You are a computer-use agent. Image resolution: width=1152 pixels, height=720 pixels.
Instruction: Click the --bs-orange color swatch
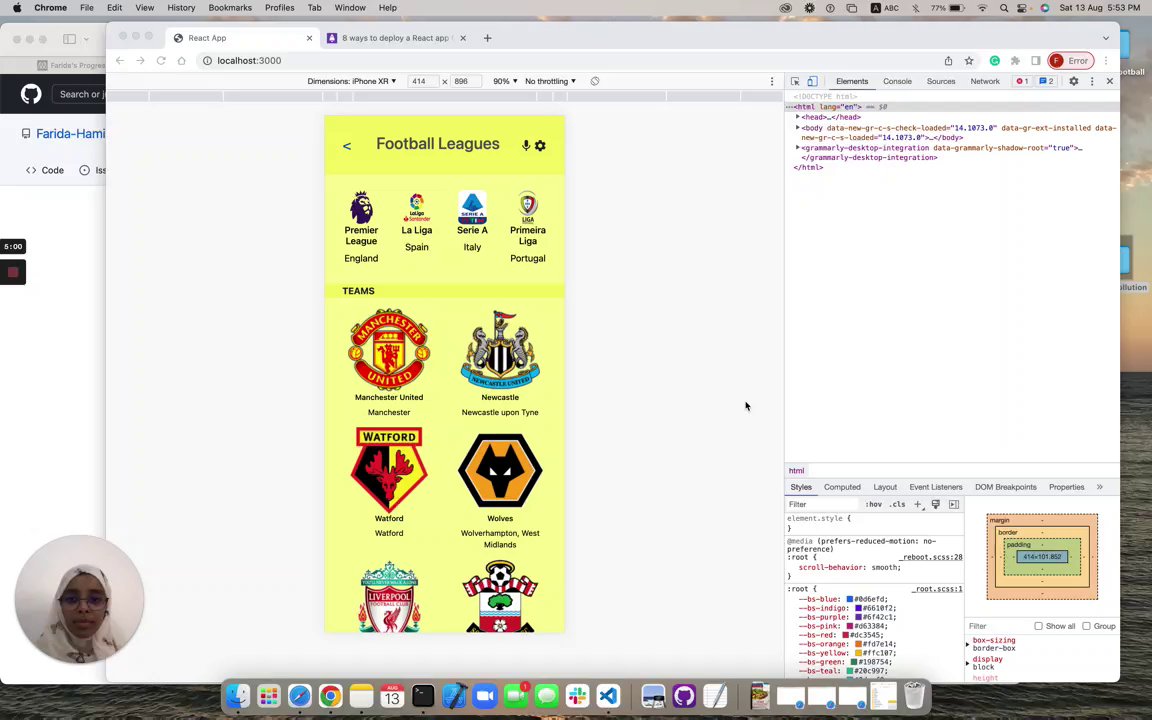858,644
